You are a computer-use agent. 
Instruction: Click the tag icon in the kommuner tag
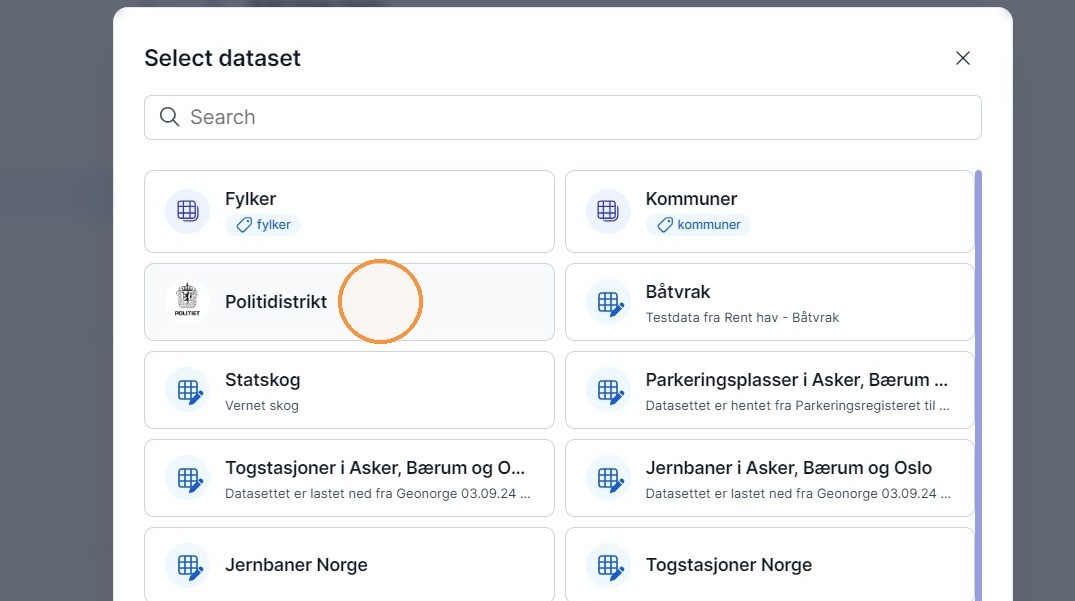click(664, 225)
